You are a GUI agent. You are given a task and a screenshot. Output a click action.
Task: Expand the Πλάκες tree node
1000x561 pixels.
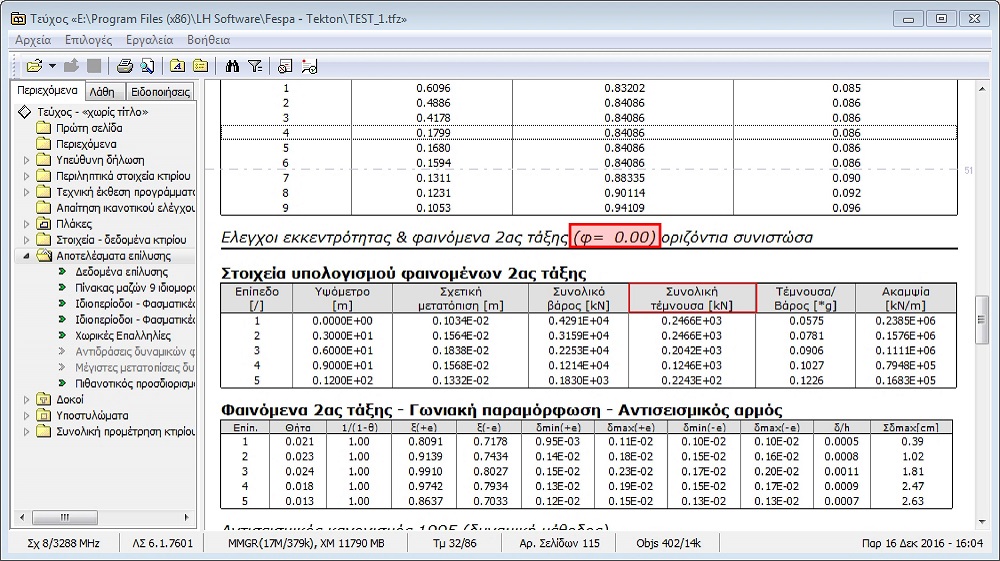(26, 224)
